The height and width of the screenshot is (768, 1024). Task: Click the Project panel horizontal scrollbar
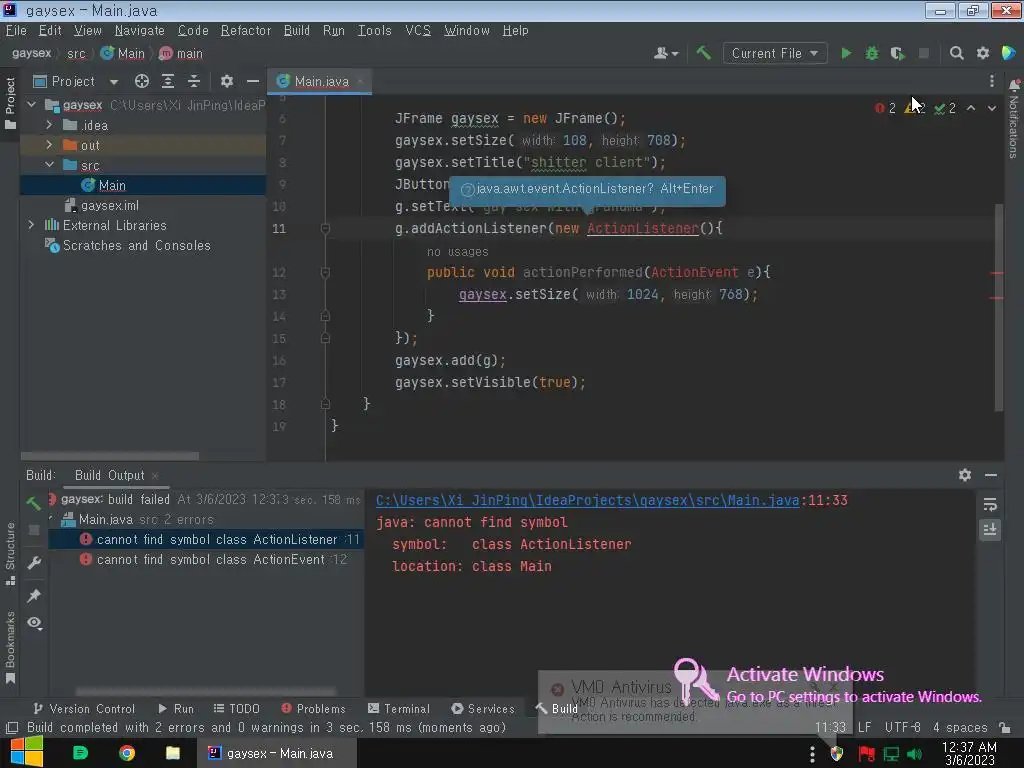(110, 456)
